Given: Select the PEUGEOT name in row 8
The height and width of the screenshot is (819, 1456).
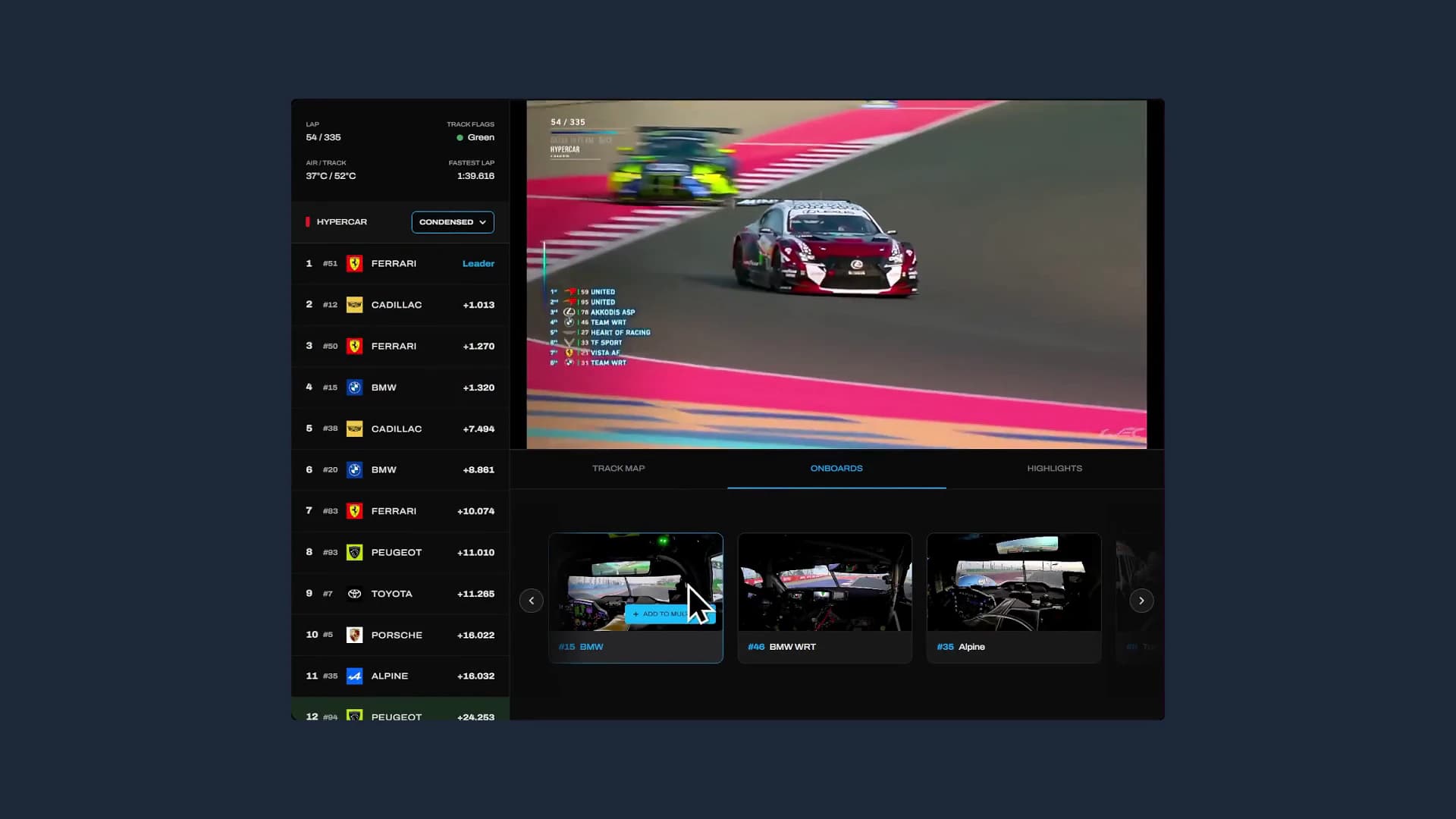Looking at the screenshot, I should click(x=396, y=553).
